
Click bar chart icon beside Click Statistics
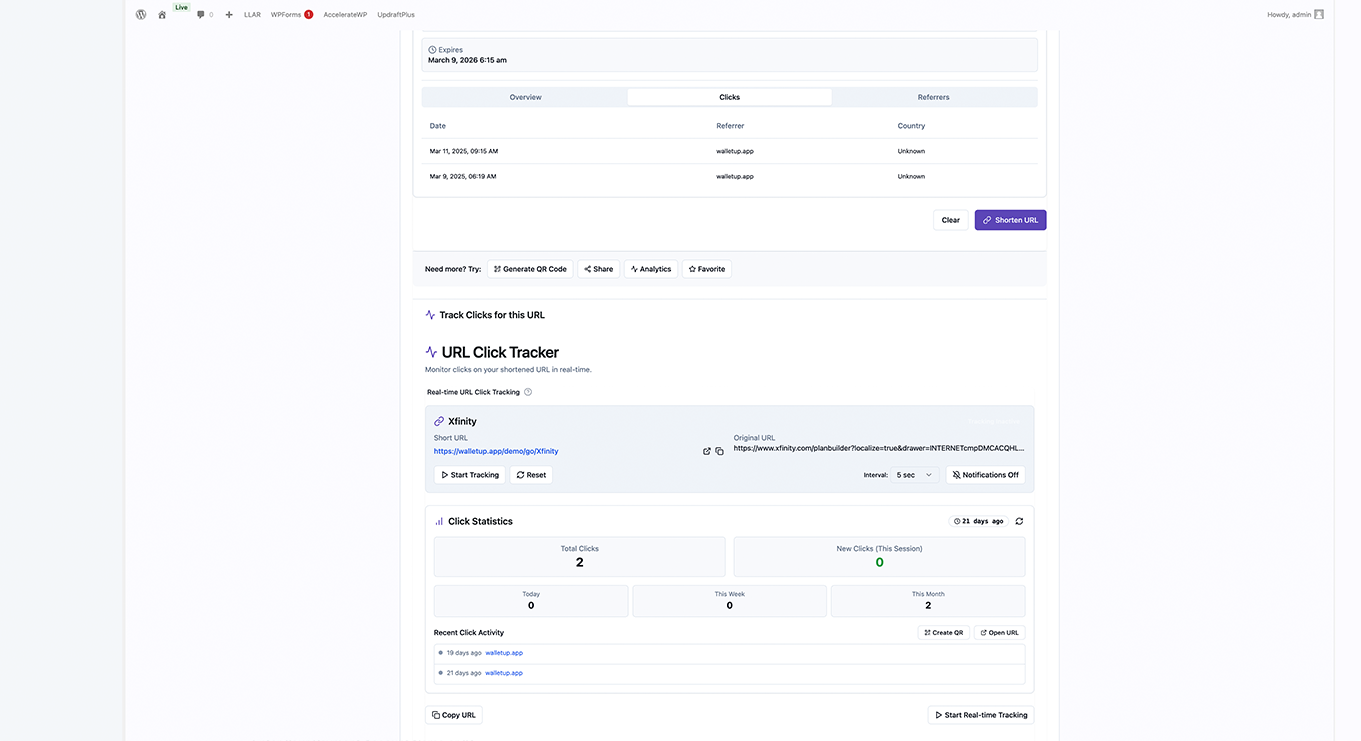pyautogui.click(x=439, y=521)
